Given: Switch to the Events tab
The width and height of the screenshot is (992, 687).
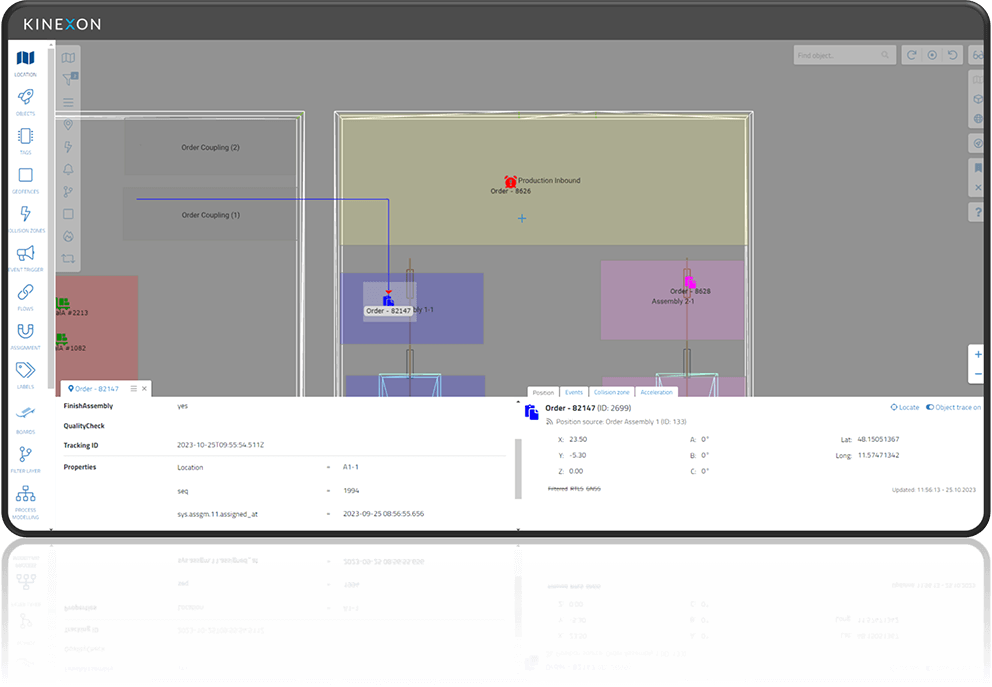Looking at the screenshot, I should [x=573, y=393].
